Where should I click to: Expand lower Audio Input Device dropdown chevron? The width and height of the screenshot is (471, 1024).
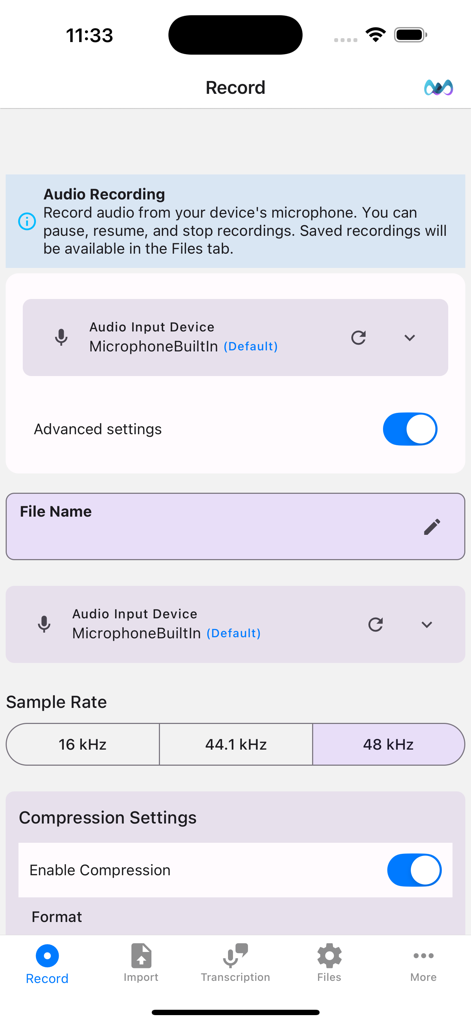(427, 624)
